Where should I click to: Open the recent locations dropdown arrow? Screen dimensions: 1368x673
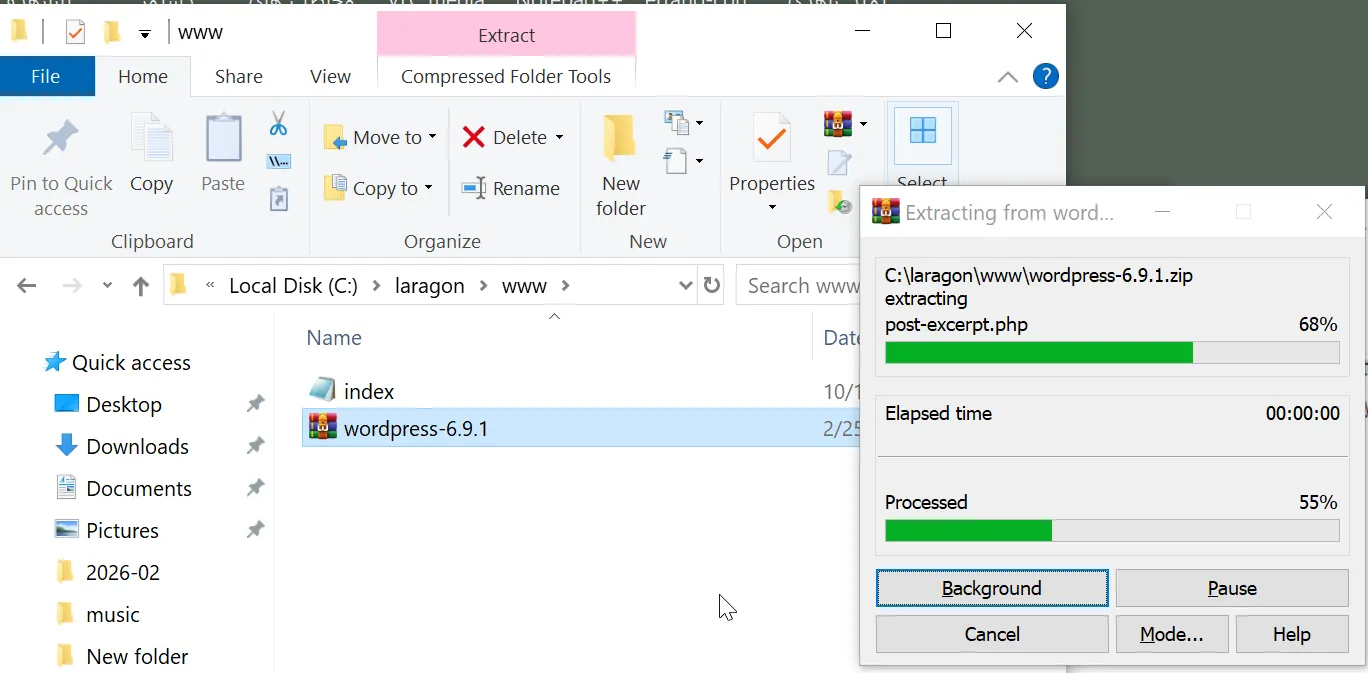(107, 286)
